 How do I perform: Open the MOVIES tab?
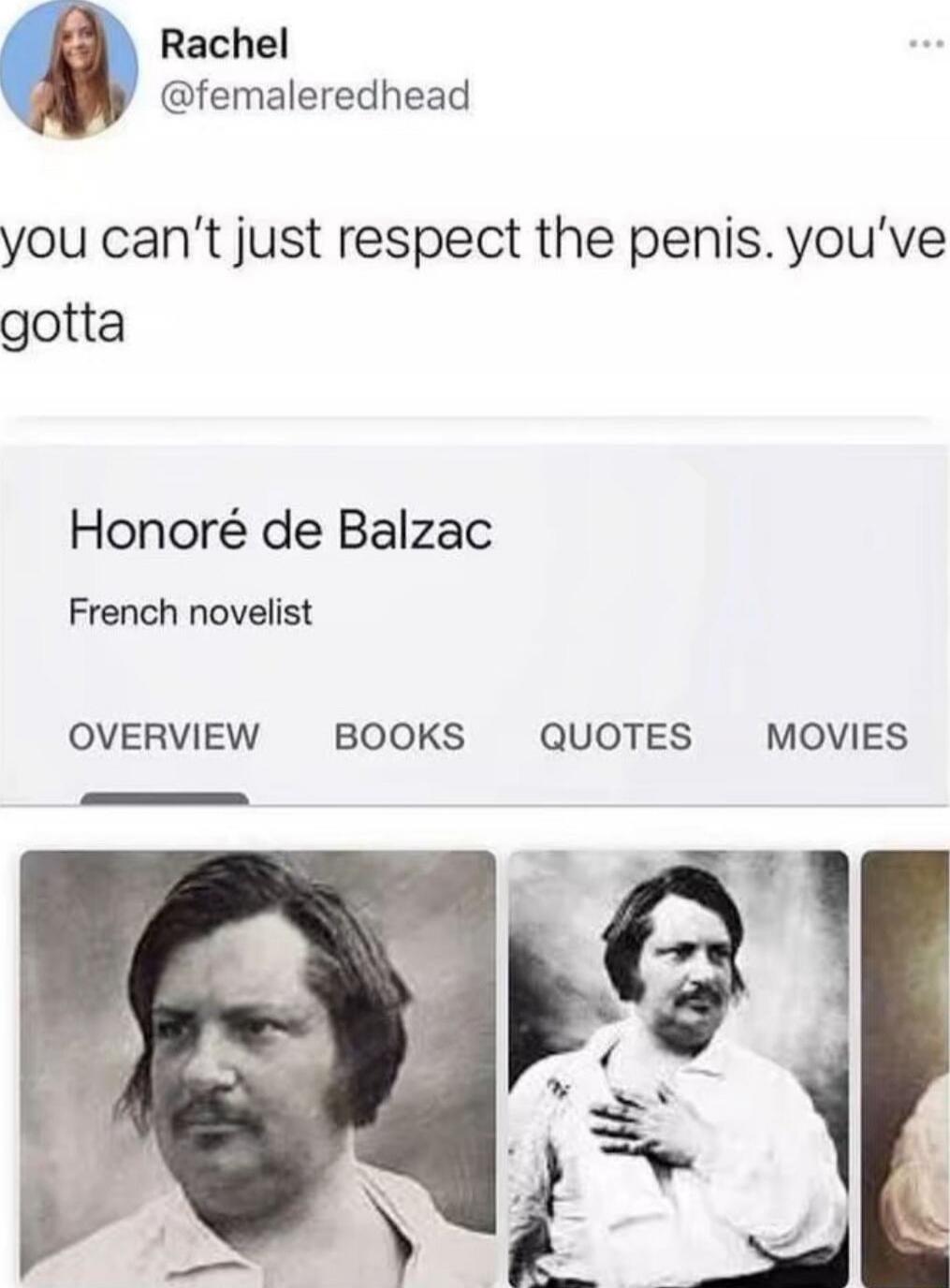click(837, 736)
